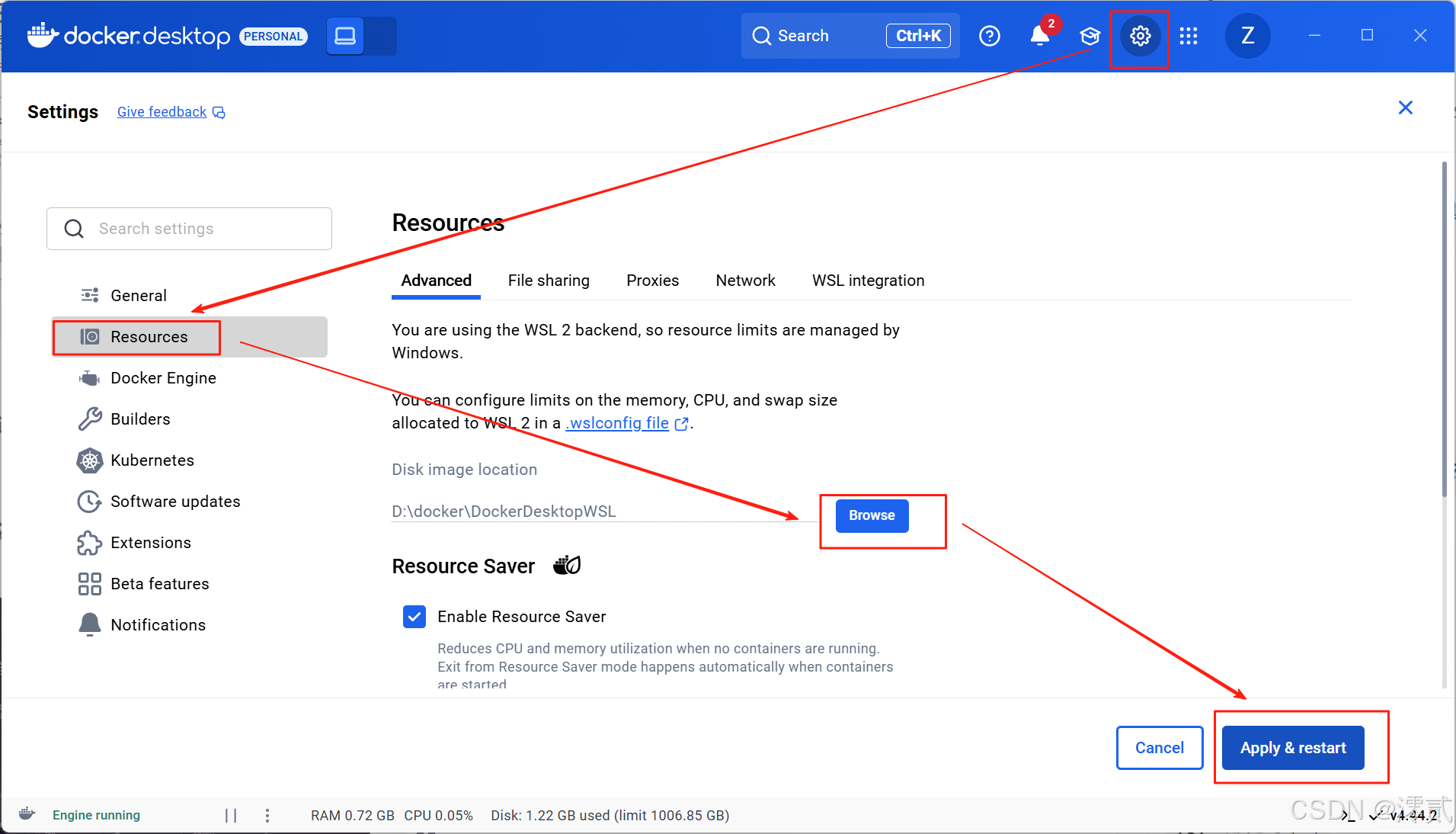Open Beta features settings
1456x834 pixels.
coord(189,584)
